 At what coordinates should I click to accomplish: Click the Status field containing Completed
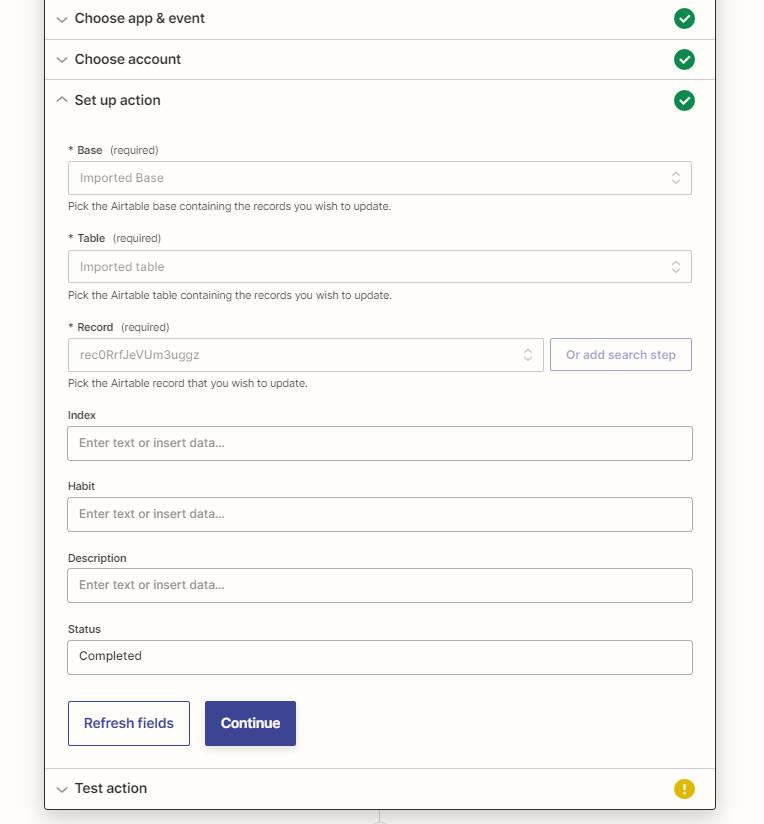pyautogui.click(x=379, y=657)
